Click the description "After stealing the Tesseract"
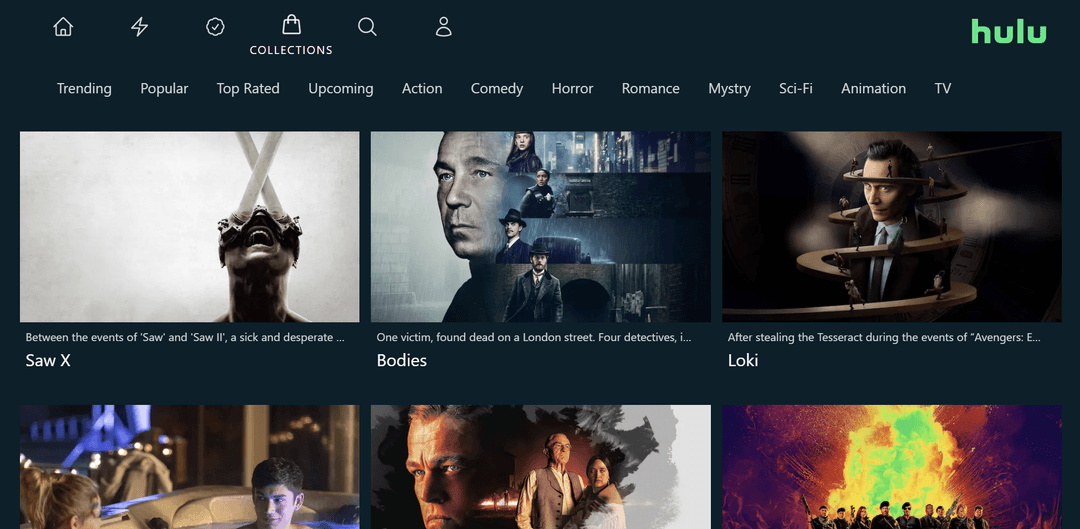The height and width of the screenshot is (529, 1080). (x=884, y=338)
